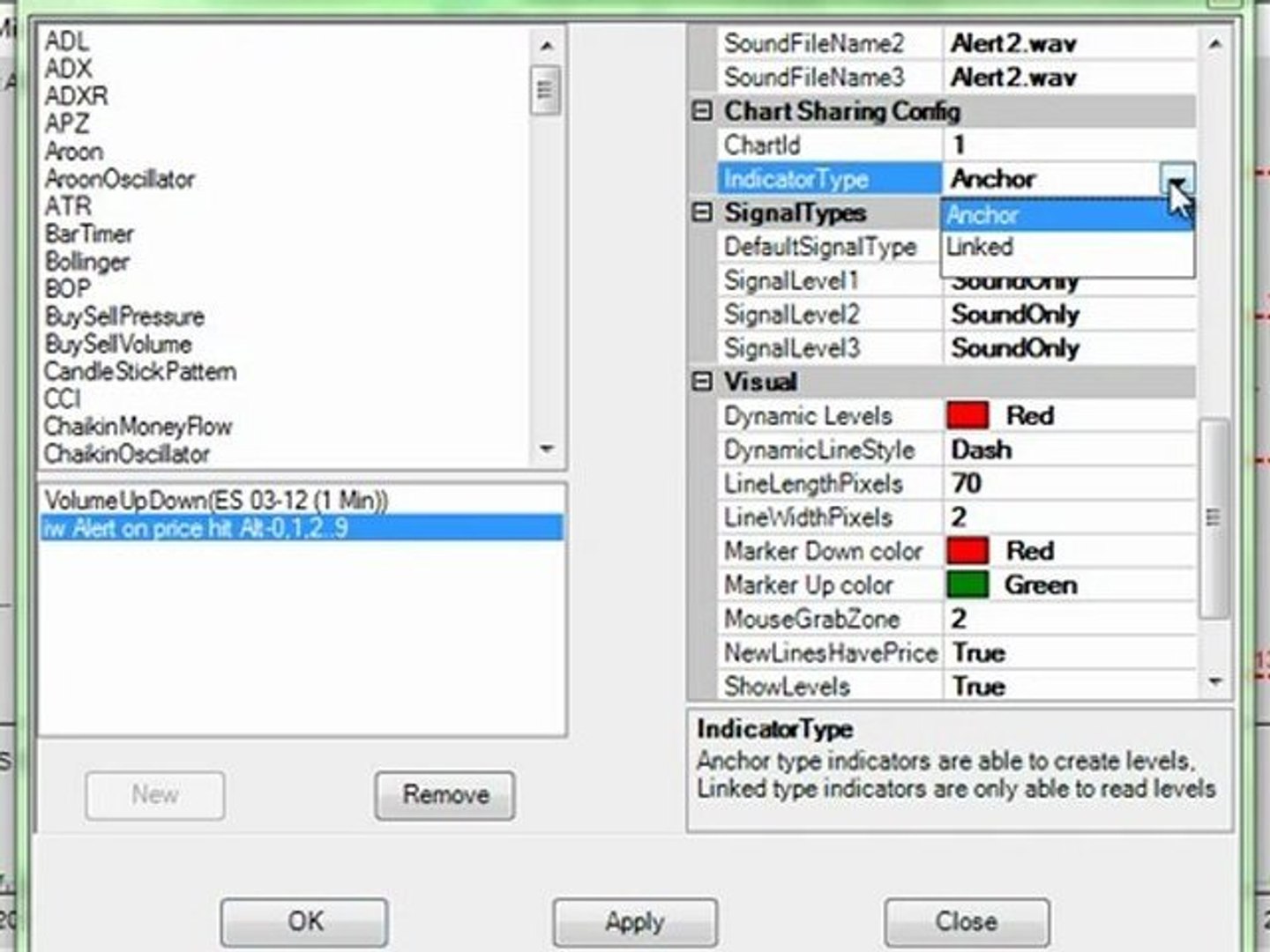Edit MouseGrabZone value 2
The width and height of the screenshot is (1270, 952).
coord(1070,619)
